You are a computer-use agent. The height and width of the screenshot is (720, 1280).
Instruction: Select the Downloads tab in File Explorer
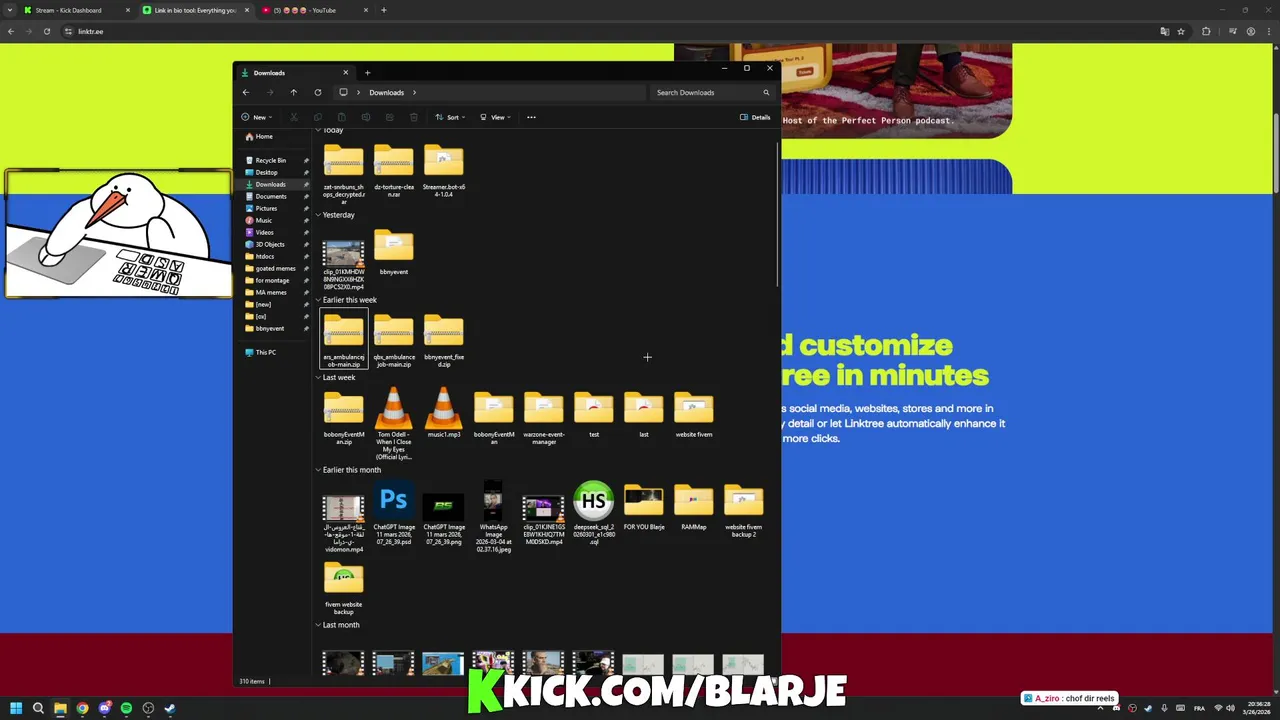pyautogui.click(x=294, y=72)
